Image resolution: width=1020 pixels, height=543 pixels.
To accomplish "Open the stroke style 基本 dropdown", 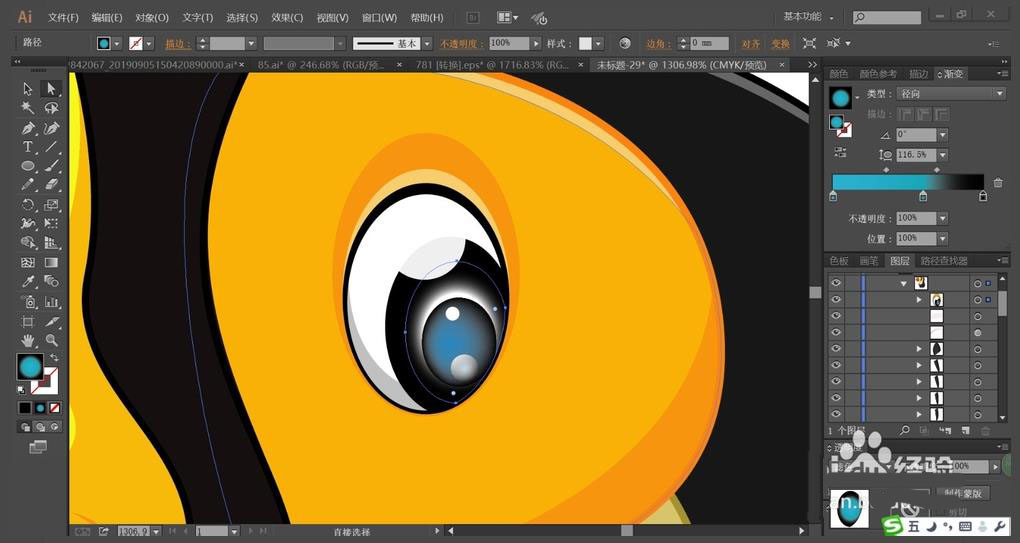I will (x=427, y=44).
